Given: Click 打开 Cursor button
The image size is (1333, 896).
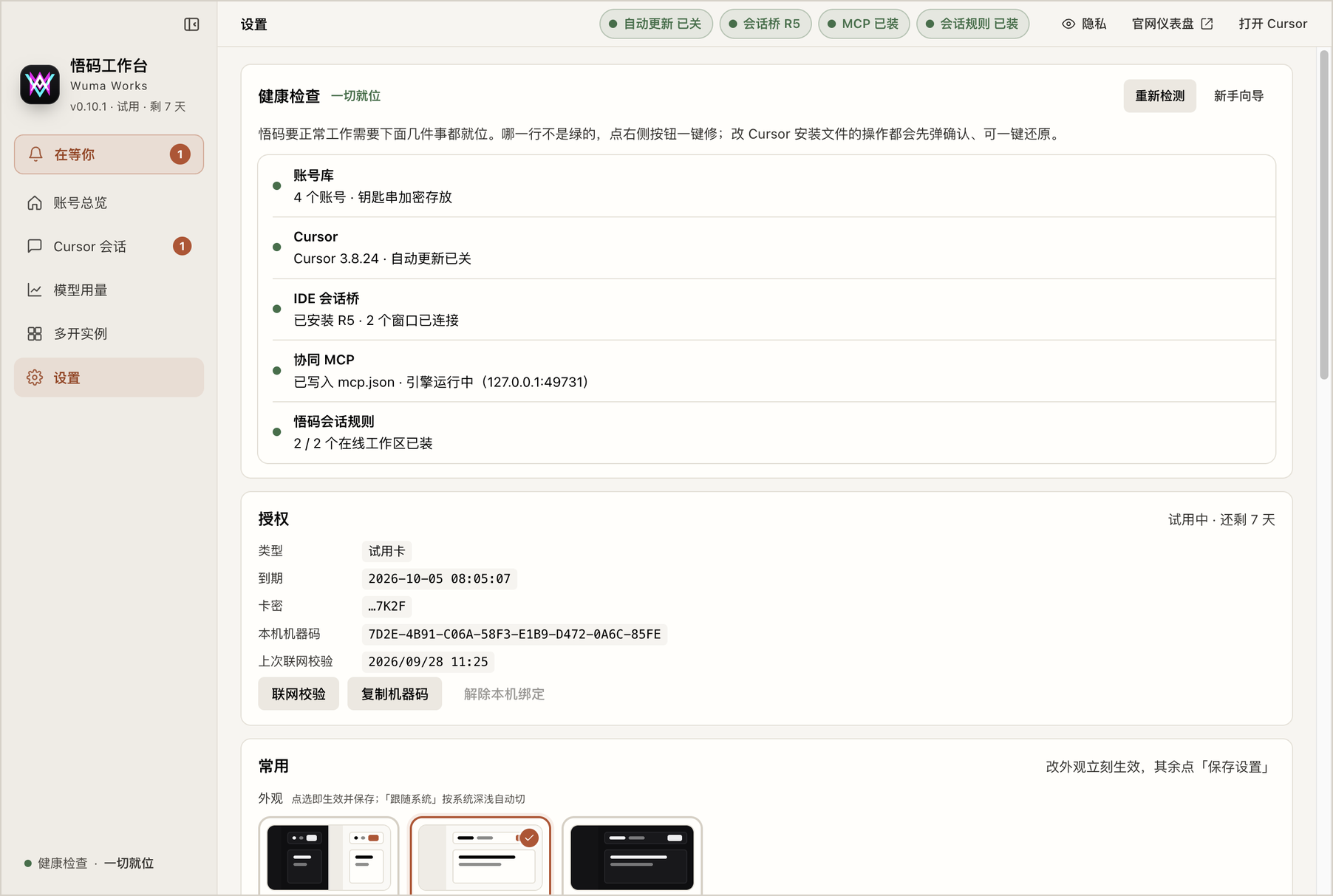Looking at the screenshot, I should point(1273,24).
